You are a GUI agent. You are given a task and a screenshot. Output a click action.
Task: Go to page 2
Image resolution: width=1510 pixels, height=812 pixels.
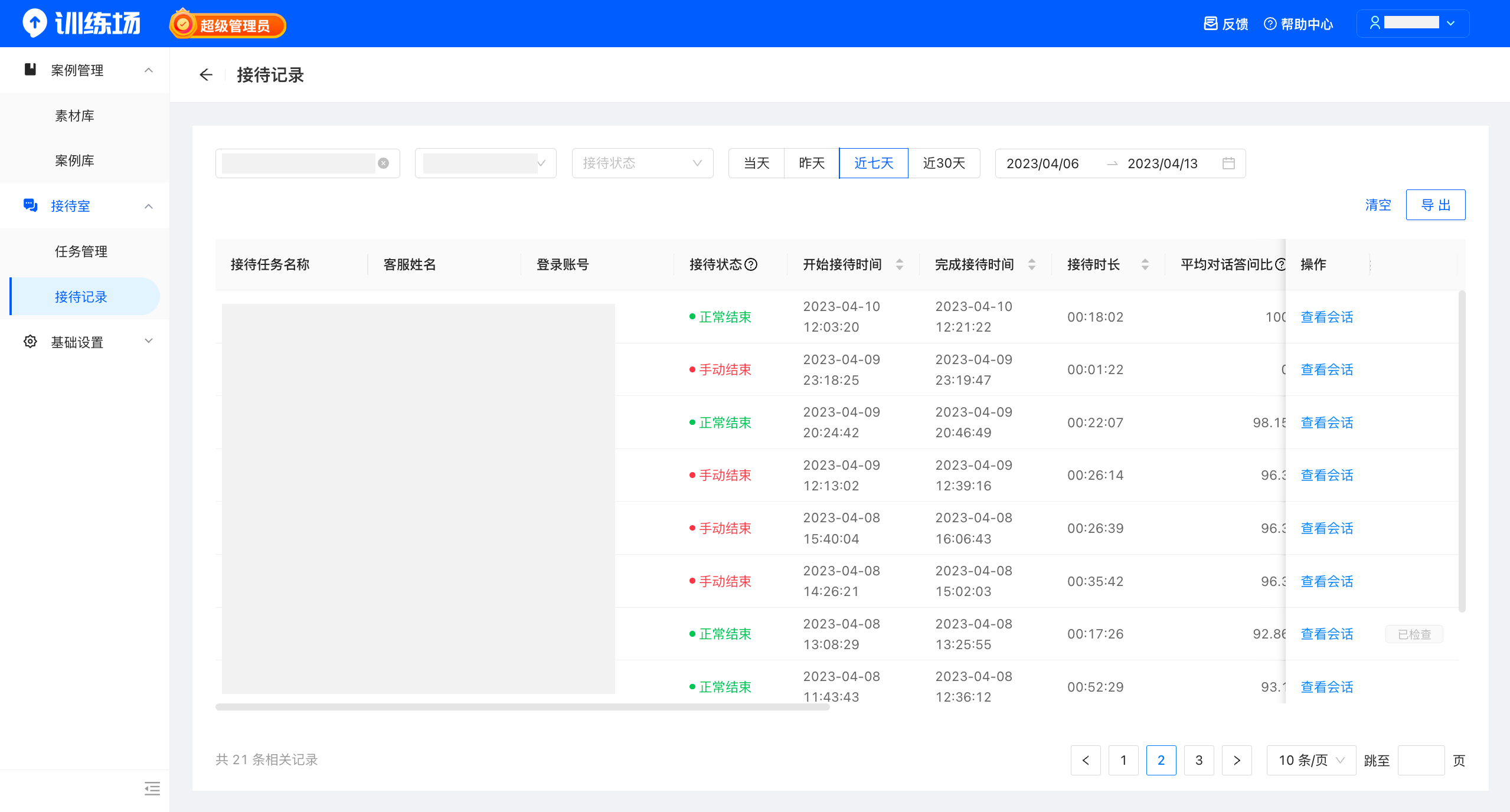(1161, 760)
